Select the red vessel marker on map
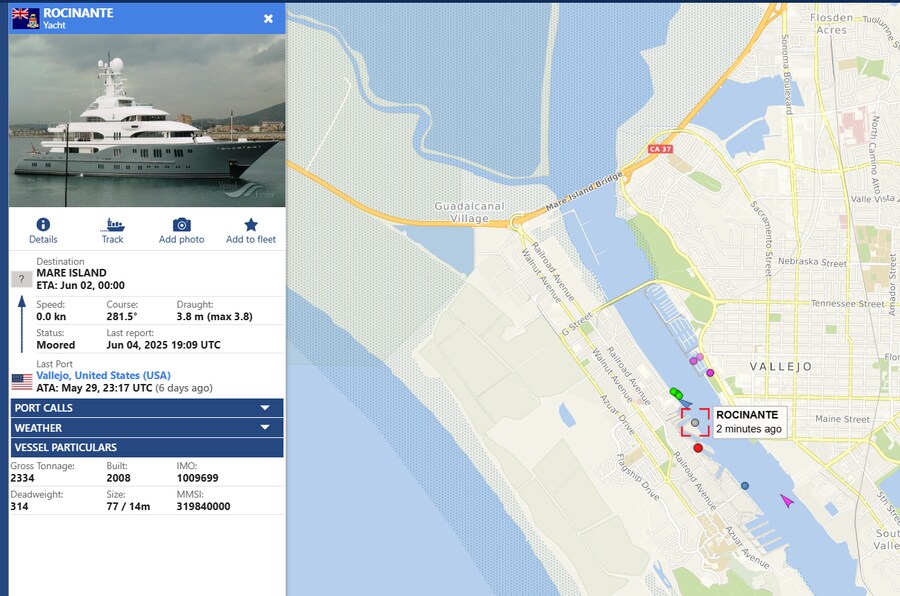900x596 pixels. tap(698, 448)
